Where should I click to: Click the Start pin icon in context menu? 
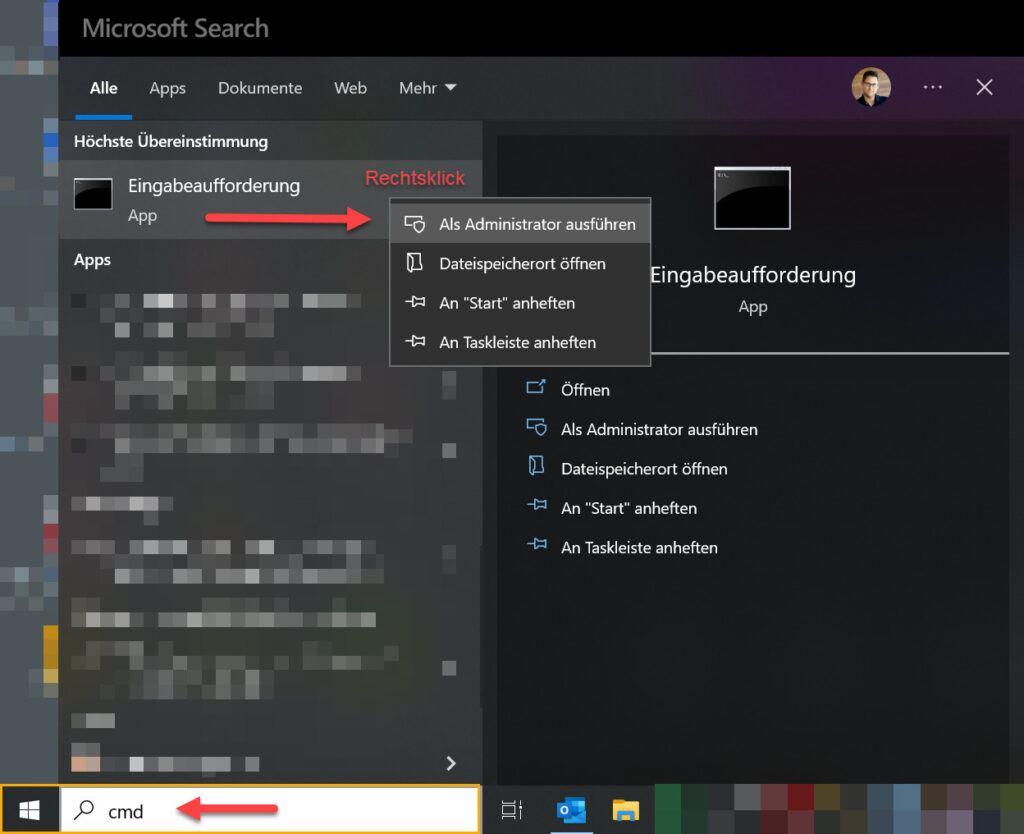415,302
